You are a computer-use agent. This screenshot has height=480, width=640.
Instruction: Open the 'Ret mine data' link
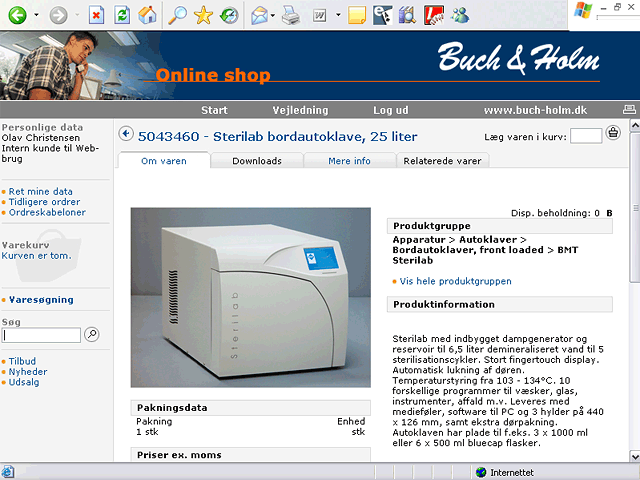(40, 191)
